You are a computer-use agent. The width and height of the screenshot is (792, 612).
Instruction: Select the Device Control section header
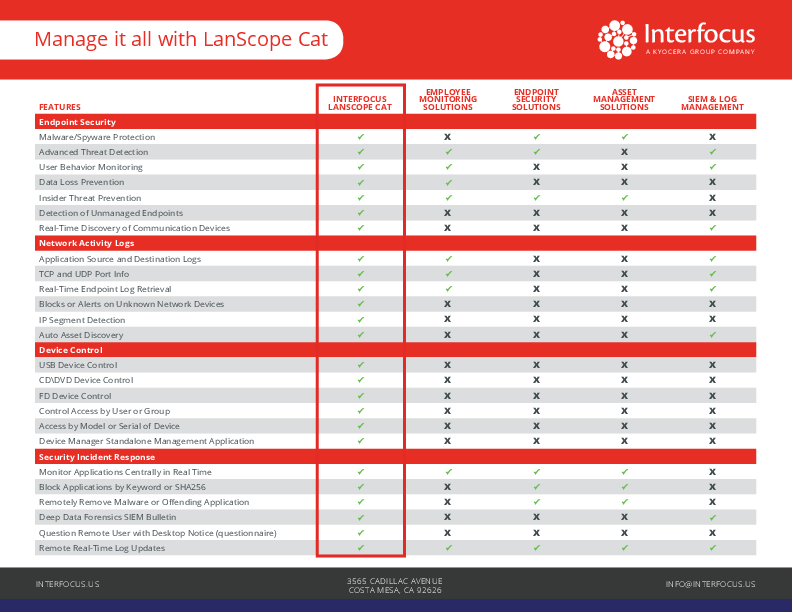(x=395, y=350)
